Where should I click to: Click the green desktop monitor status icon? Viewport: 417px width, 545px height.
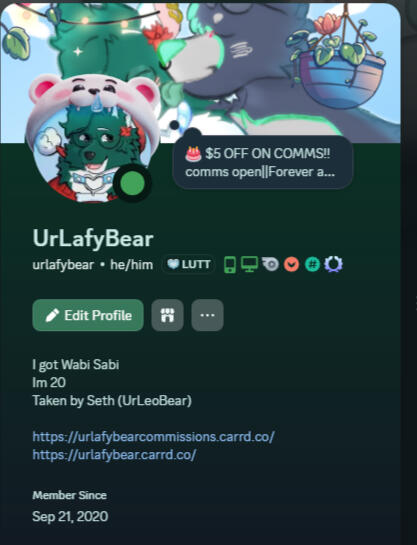pos(250,264)
